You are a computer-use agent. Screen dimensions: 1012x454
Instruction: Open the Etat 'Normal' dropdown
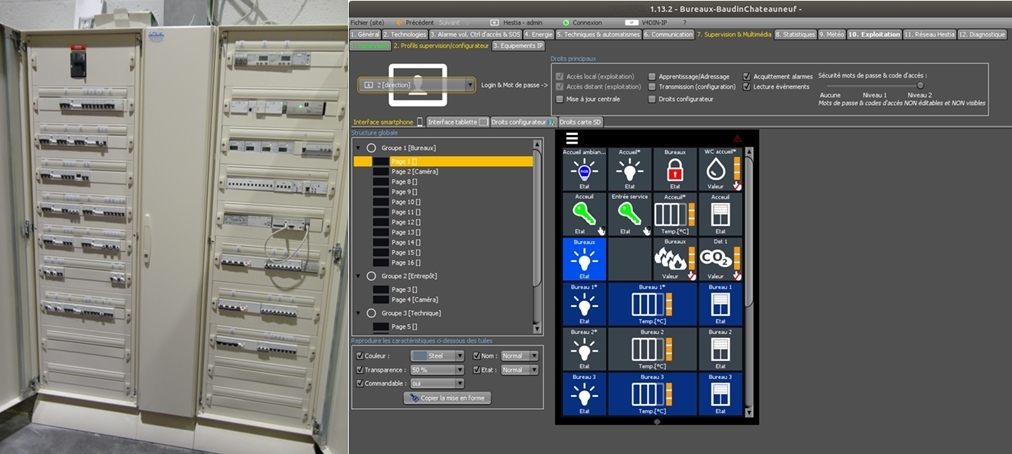[x=520, y=370]
